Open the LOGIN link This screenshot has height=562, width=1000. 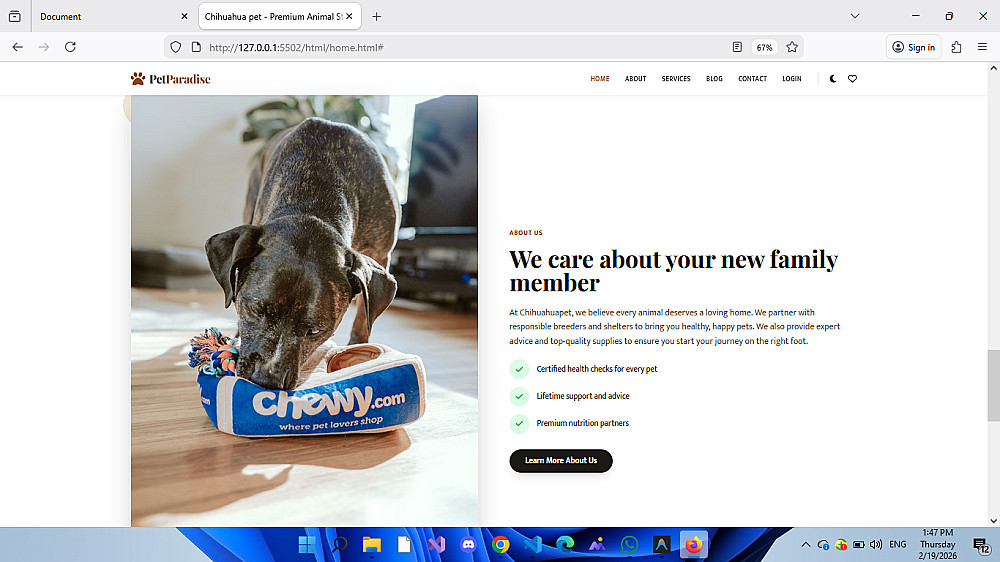click(x=791, y=78)
